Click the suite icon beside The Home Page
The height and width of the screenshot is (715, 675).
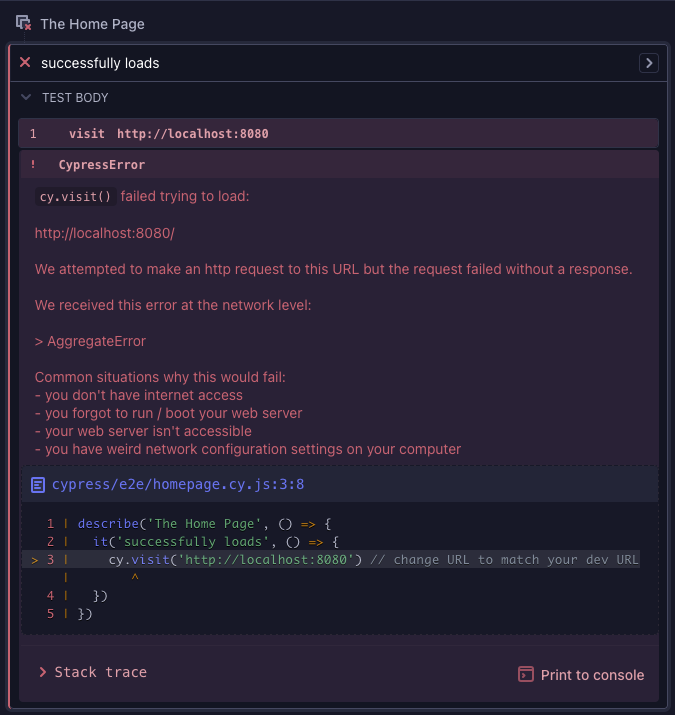[23, 23]
